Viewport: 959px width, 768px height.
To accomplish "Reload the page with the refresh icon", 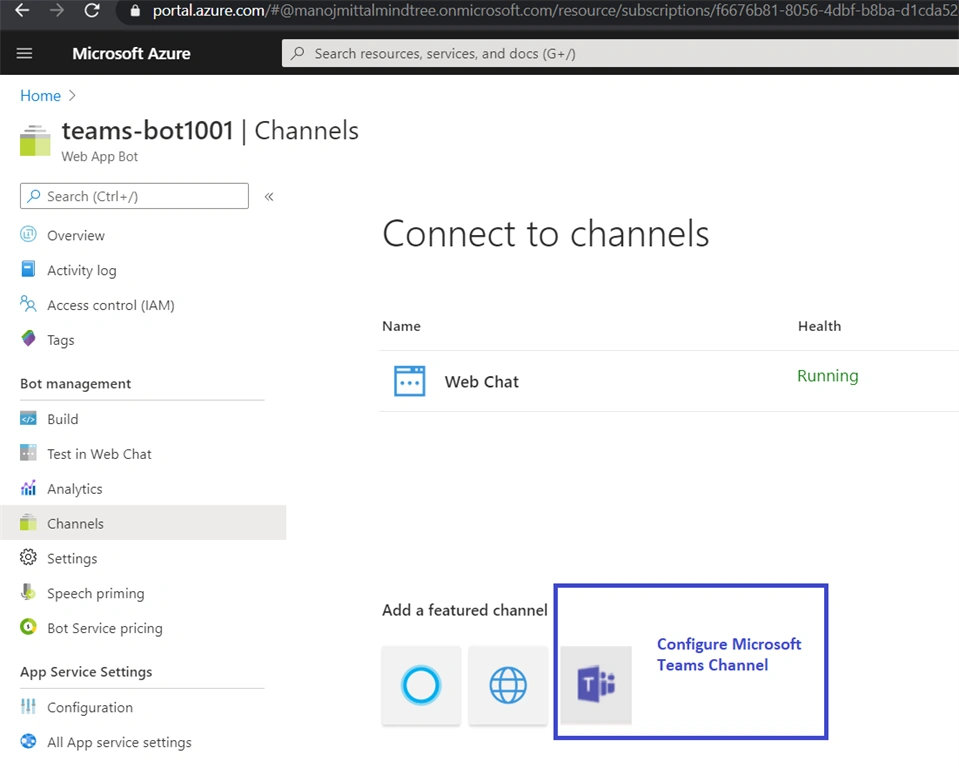I will 92,10.
